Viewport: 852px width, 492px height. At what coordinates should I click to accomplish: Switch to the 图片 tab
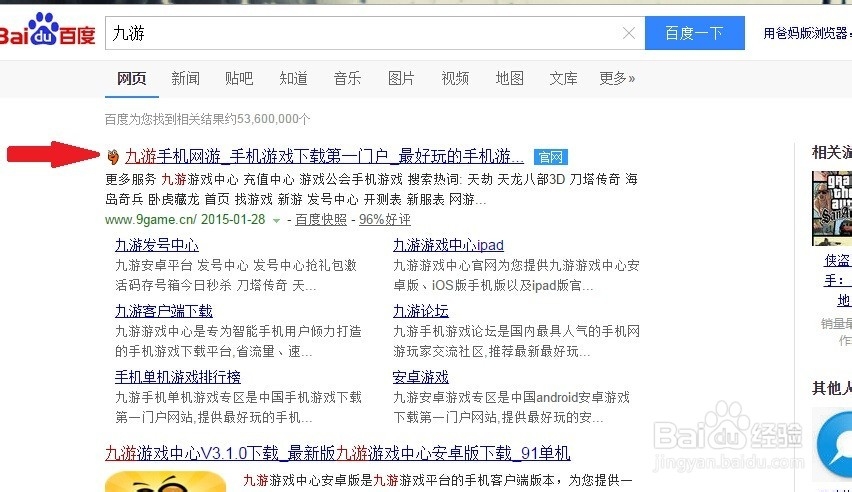401,78
